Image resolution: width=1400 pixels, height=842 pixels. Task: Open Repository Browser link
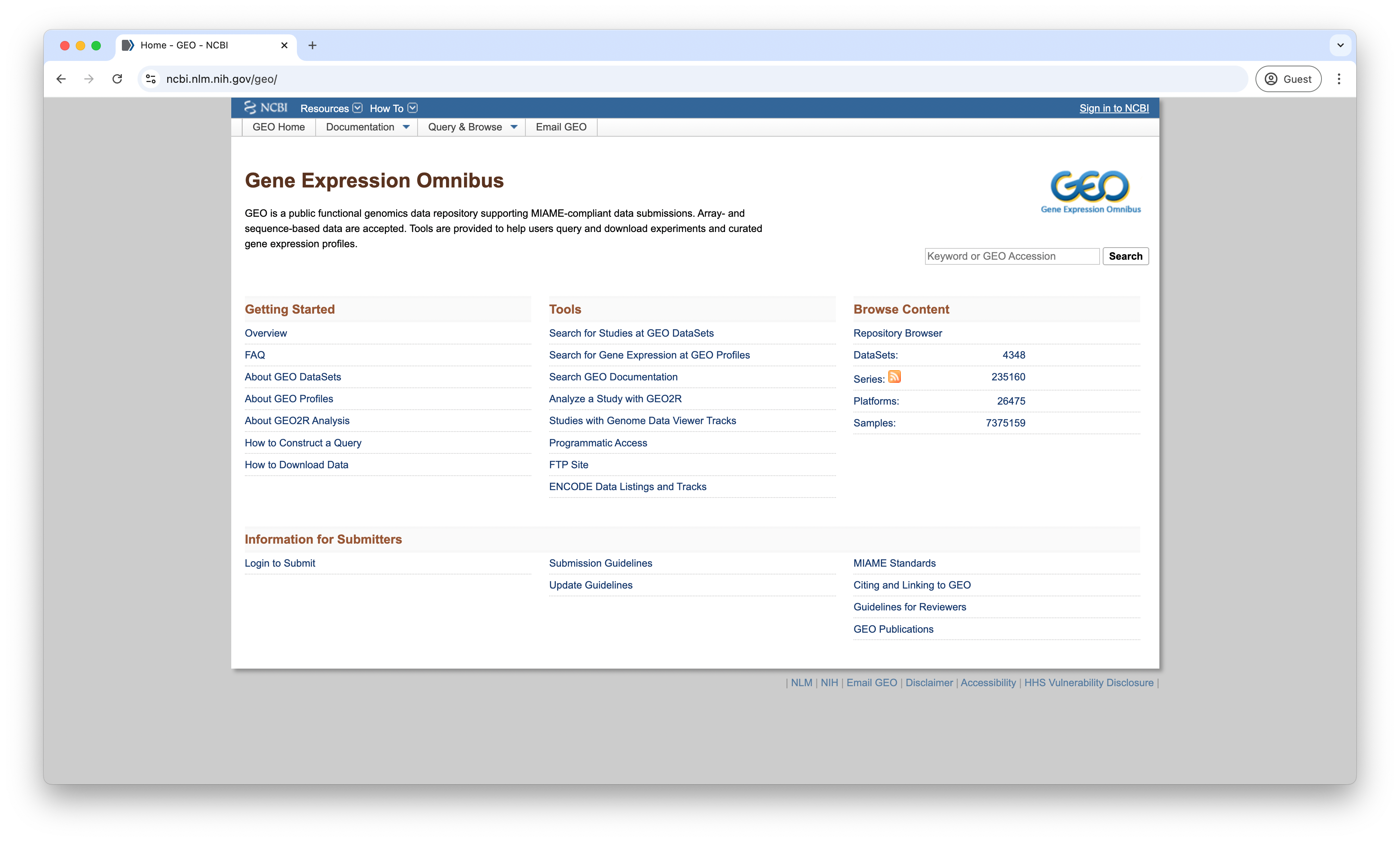897,333
